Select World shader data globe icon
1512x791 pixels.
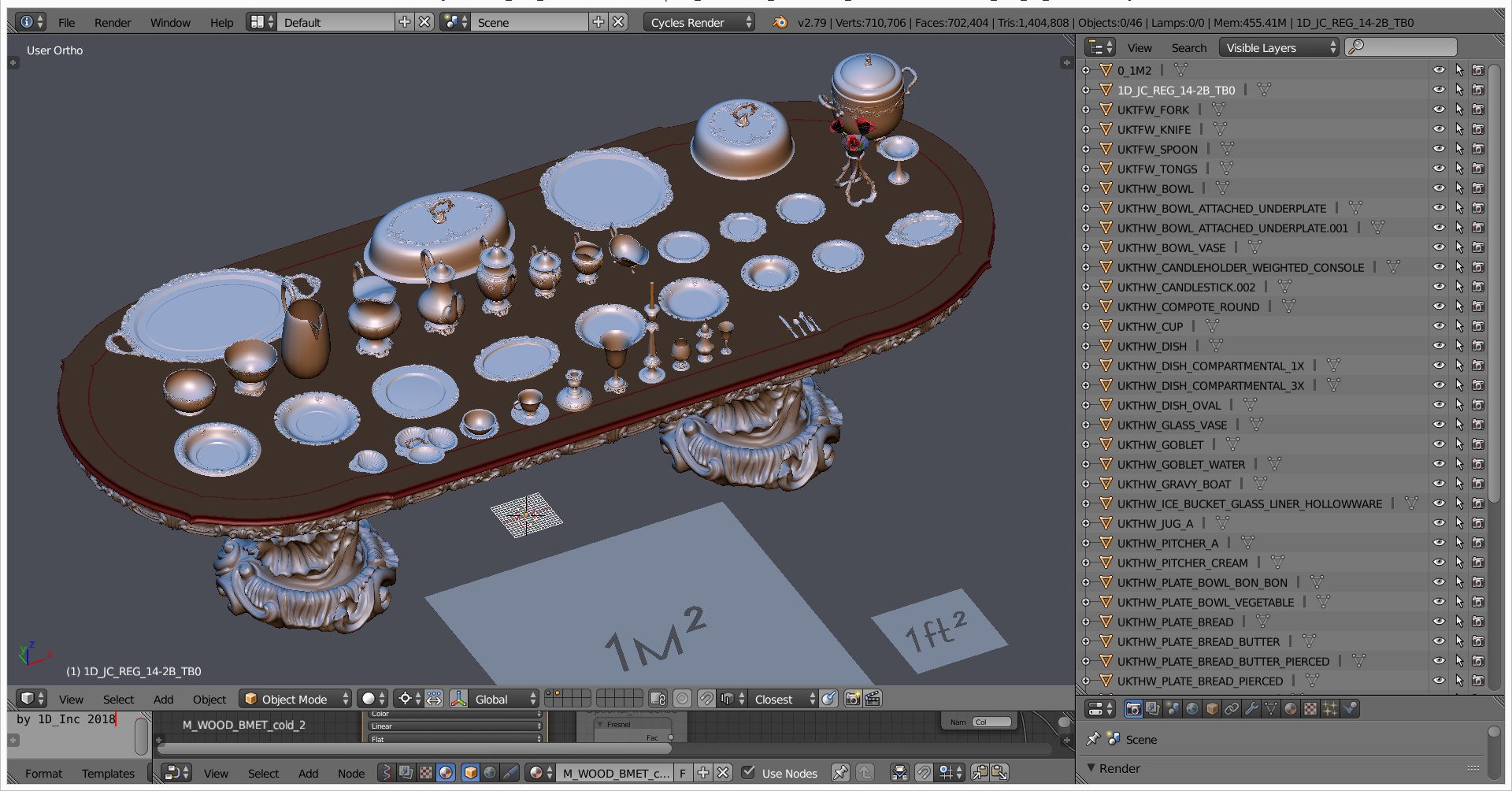click(x=490, y=773)
